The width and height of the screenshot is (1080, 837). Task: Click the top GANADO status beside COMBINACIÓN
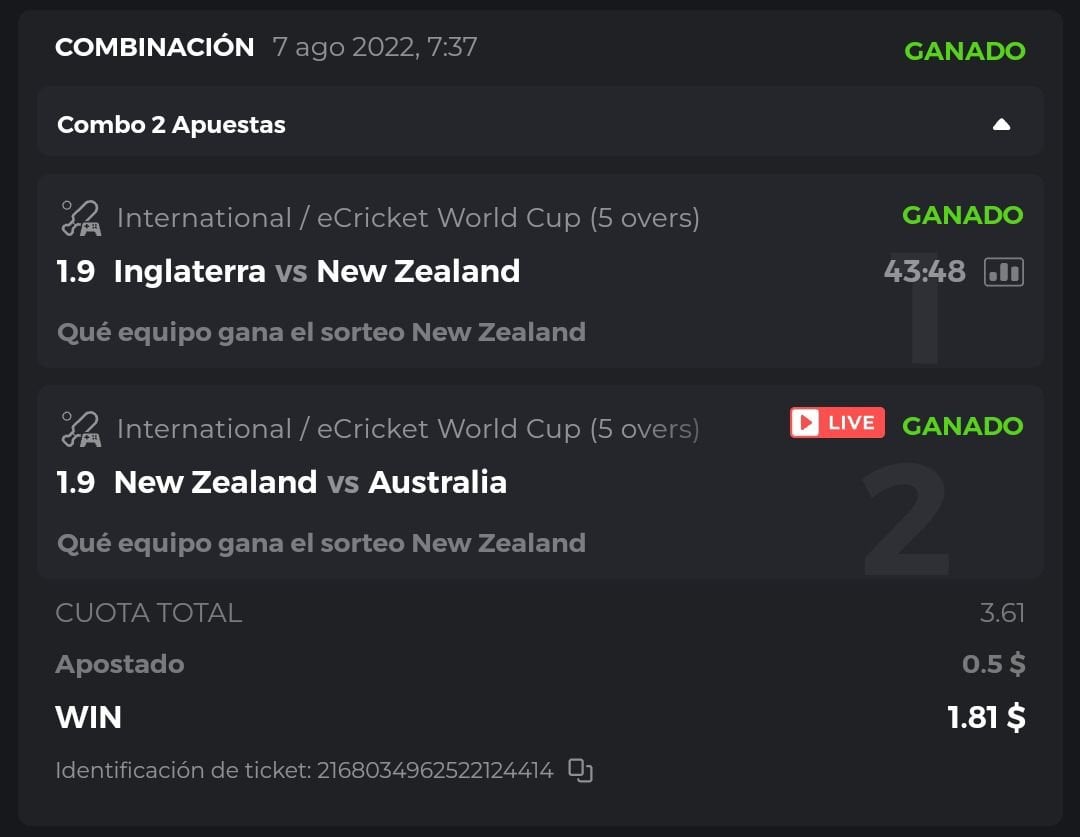click(964, 51)
